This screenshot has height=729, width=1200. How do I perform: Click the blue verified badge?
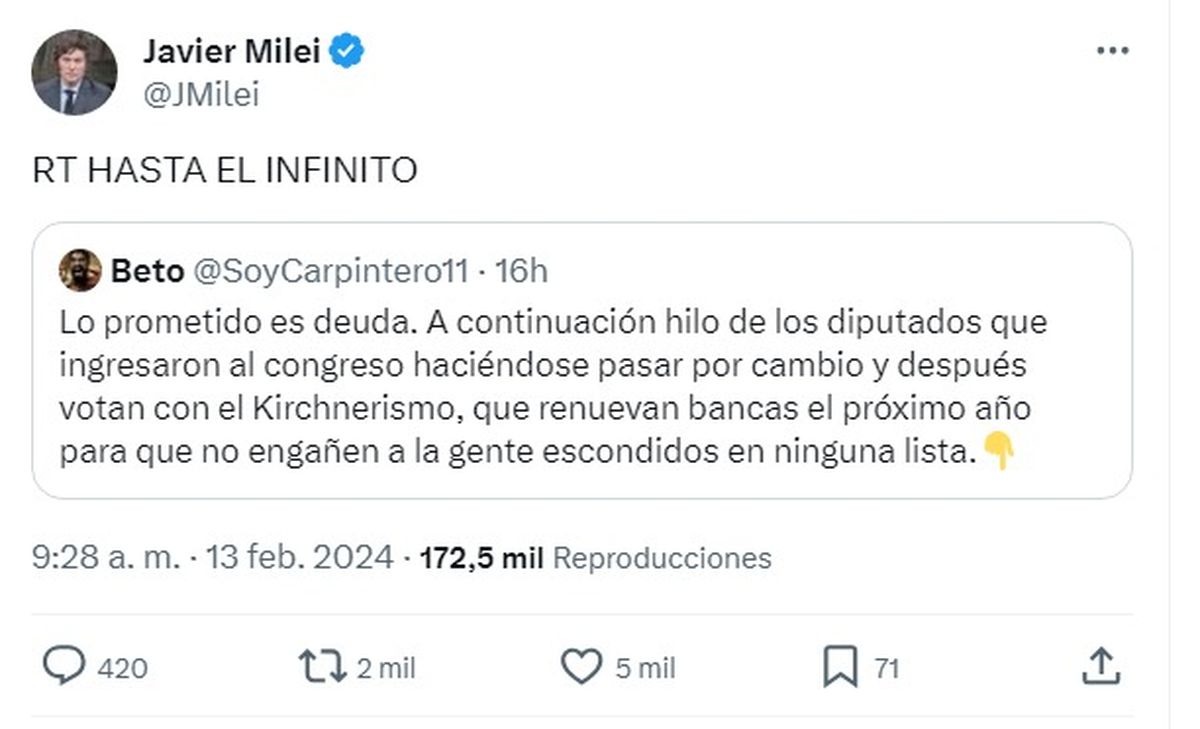(347, 51)
